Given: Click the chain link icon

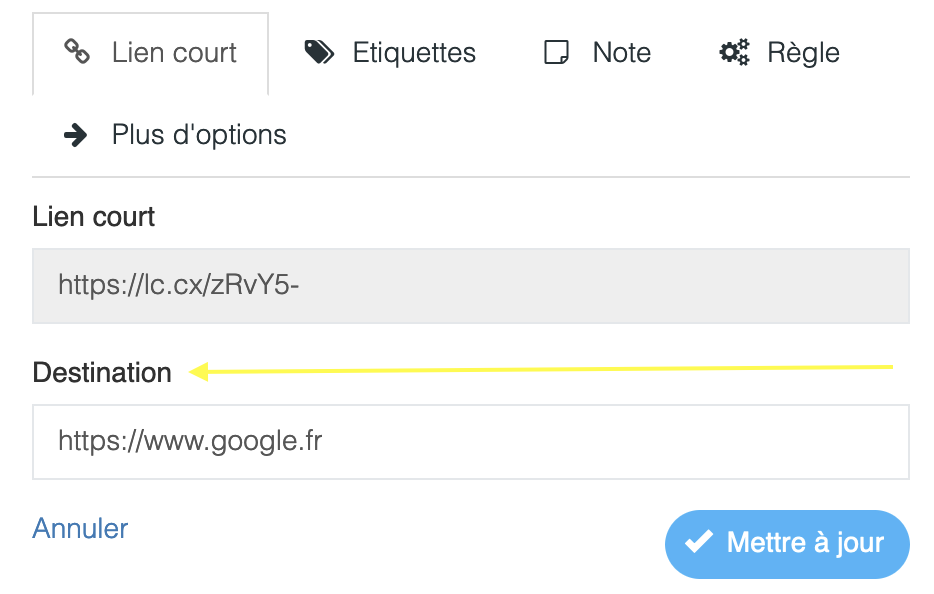Looking at the screenshot, I should point(77,52).
